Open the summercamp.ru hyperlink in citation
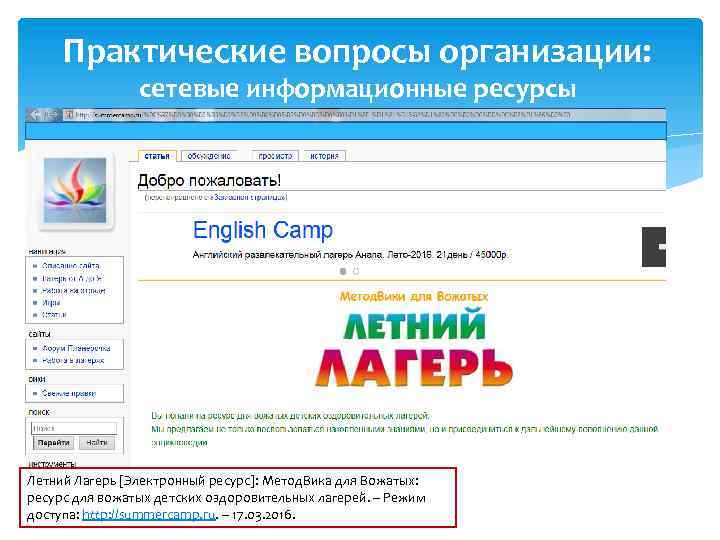Screen dimensions: 720x540 (x=149, y=515)
